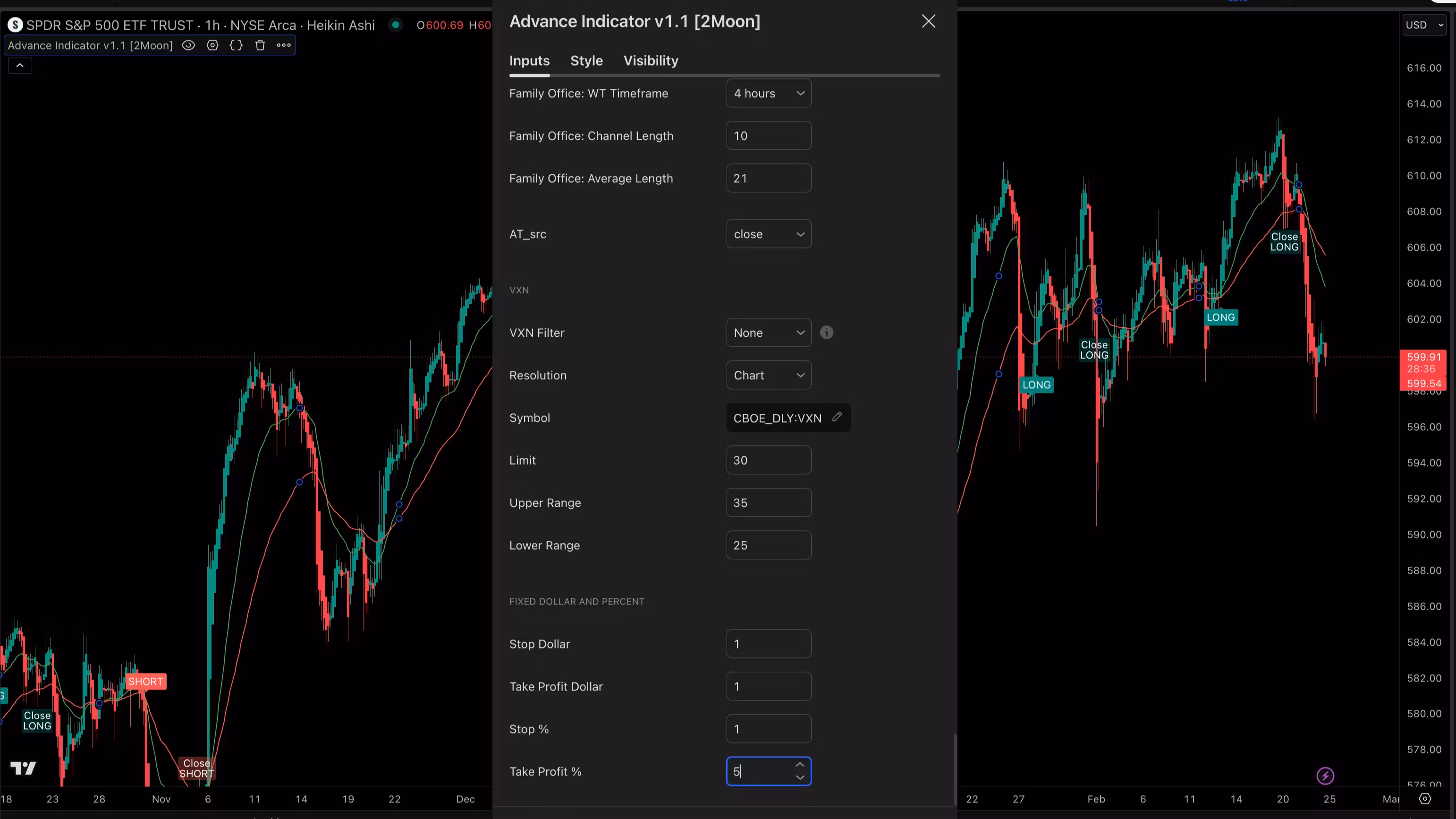The height and width of the screenshot is (819, 1456).
Task: Click TradingView logo on chart
Action: [x=23, y=768]
